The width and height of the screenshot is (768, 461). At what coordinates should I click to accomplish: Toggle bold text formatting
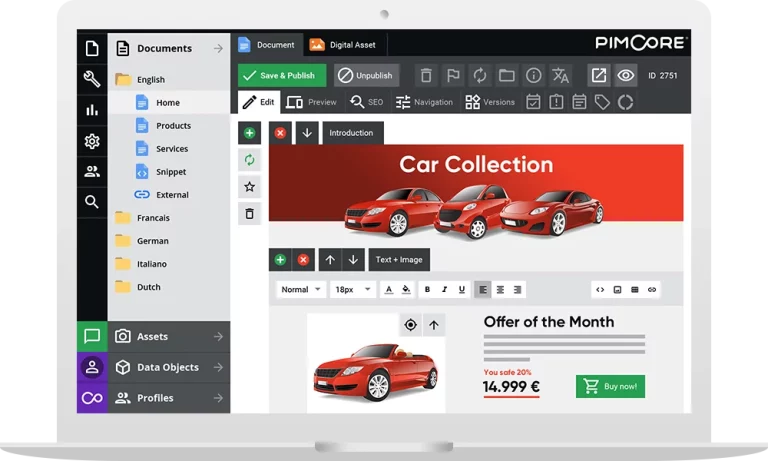click(427, 290)
